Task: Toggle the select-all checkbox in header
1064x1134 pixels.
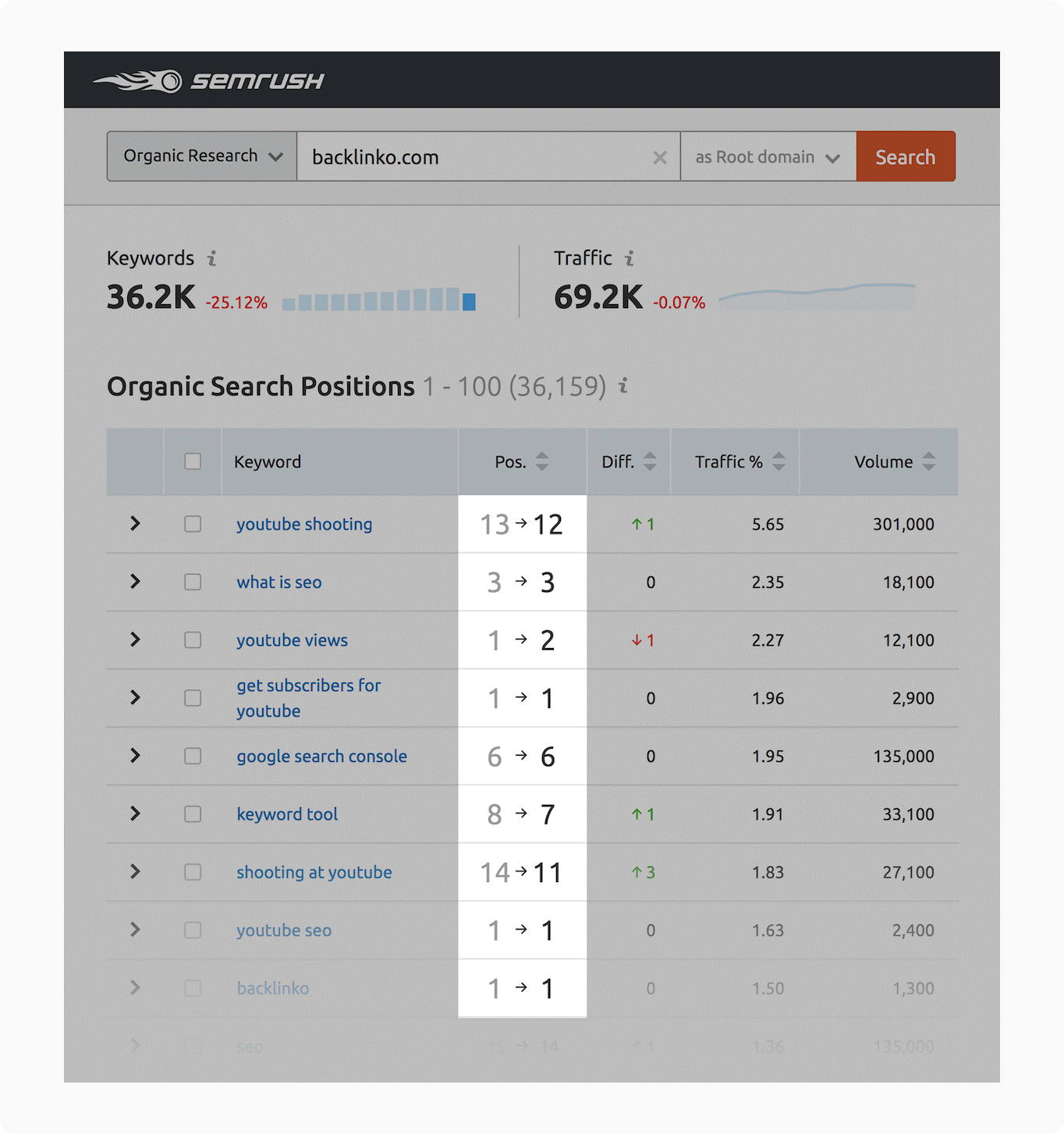Action: [193, 461]
